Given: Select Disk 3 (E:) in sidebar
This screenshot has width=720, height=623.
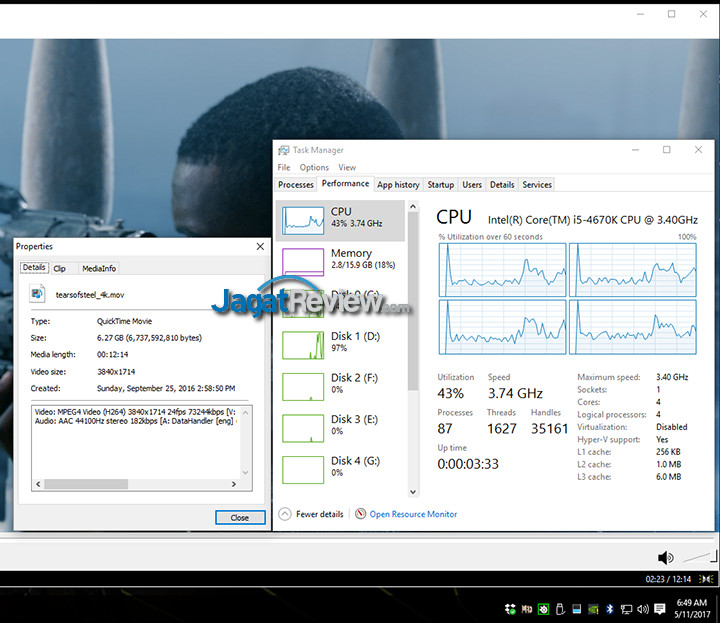Looking at the screenshot, I should [x=340, y=428].
